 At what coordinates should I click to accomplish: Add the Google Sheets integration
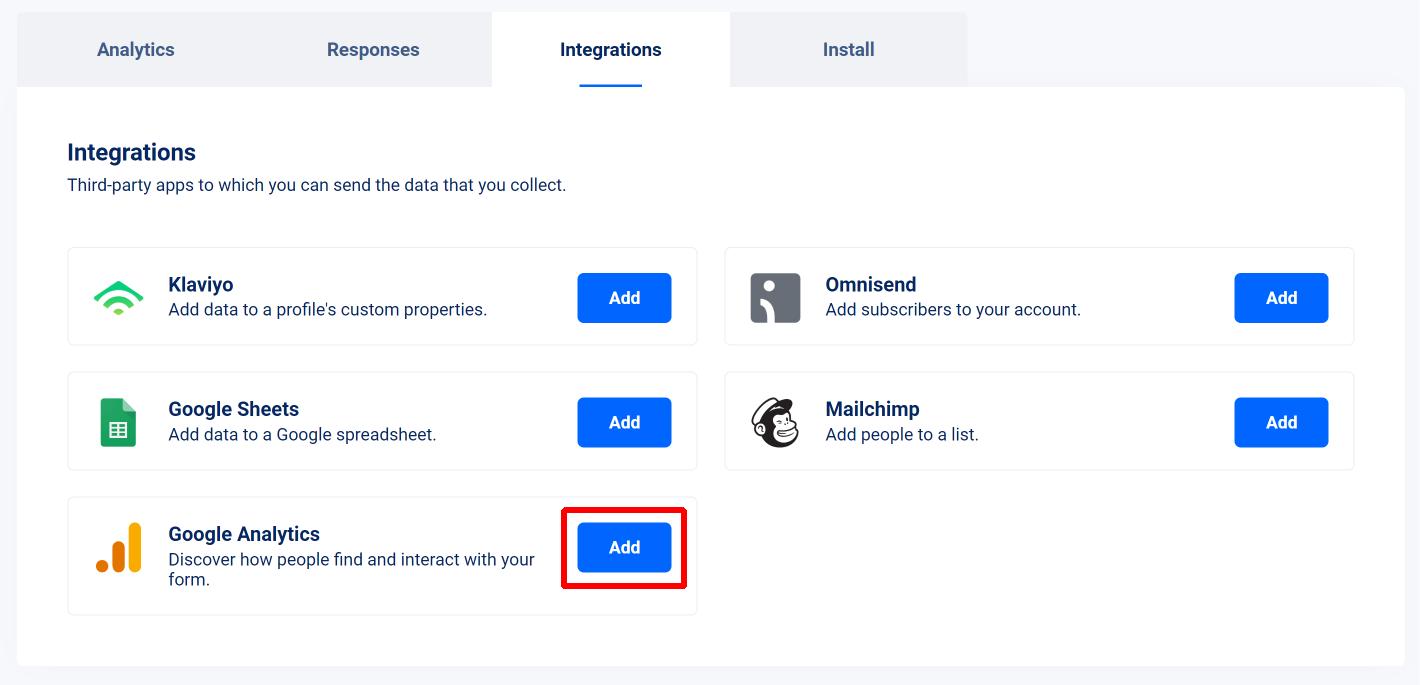point(624,422)
